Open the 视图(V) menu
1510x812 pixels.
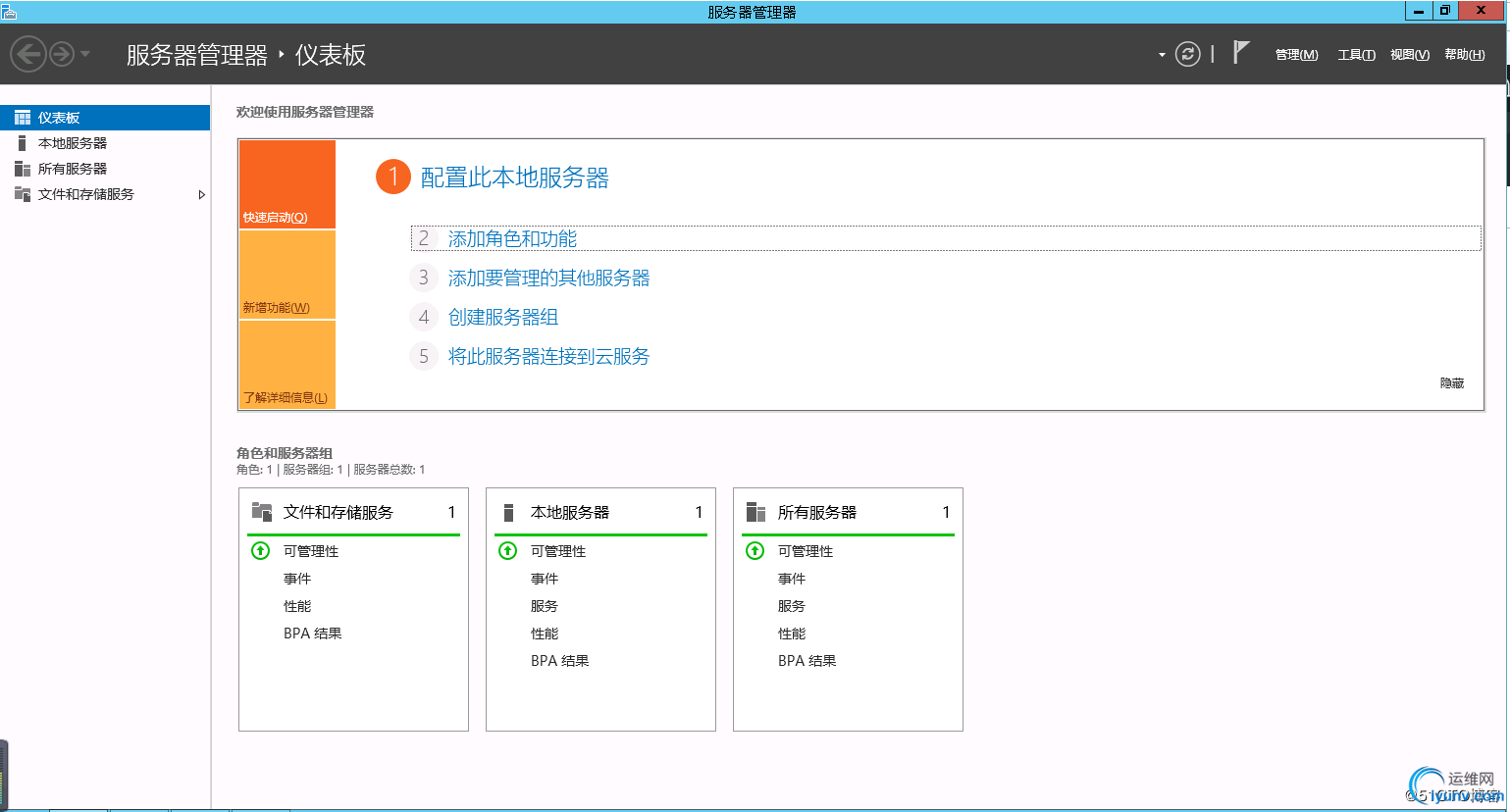pos(1409,55)
